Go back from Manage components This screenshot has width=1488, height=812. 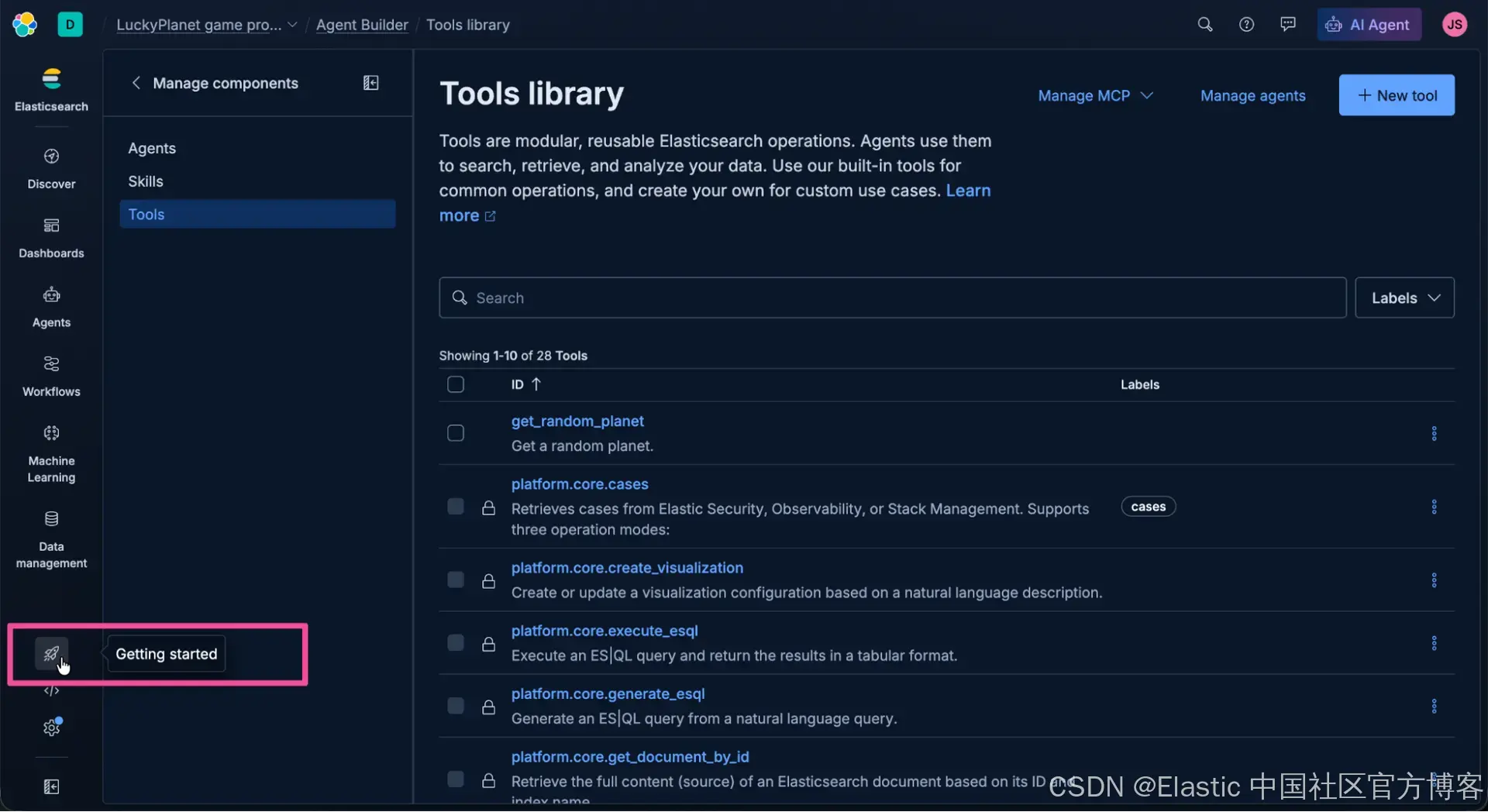pyautogui.click(x=136, y=83)
